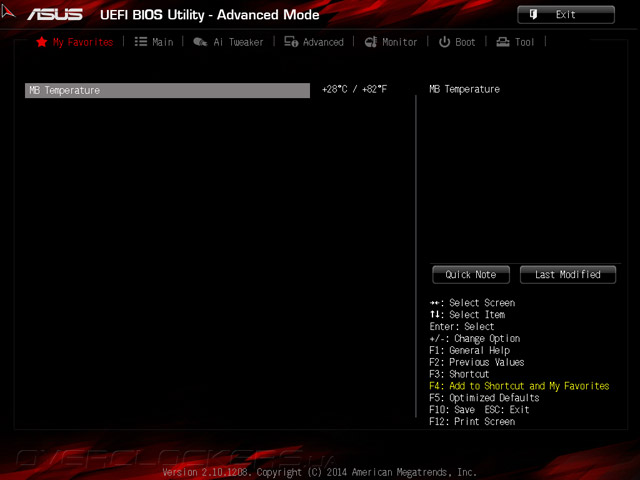
Task: Click the MB Temperature help text
Action: [464, 89]
